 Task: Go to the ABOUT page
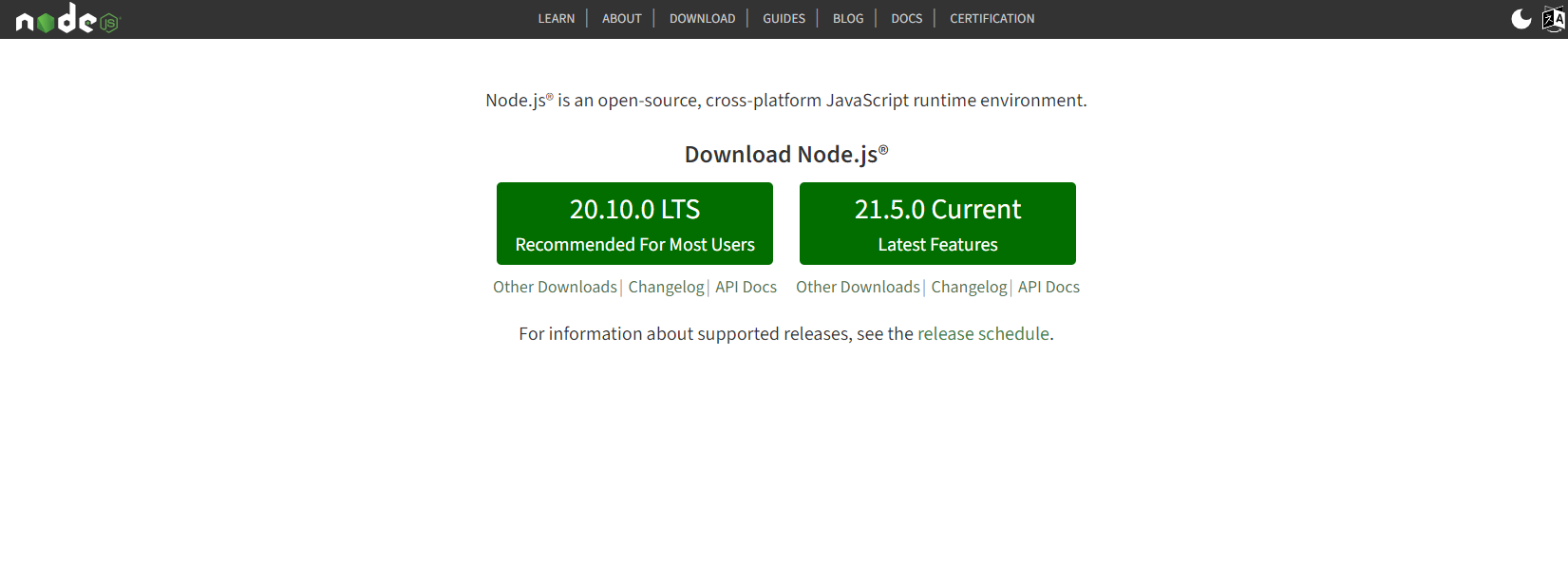point(622,18)
